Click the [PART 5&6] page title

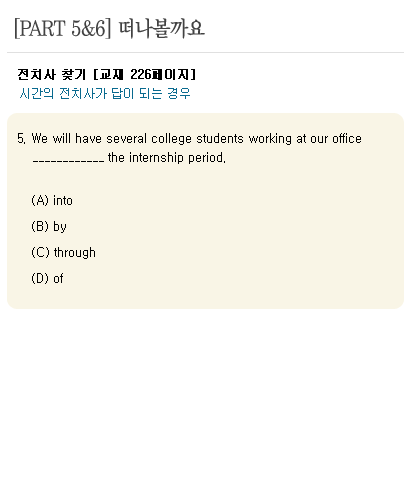coord(62,28)
